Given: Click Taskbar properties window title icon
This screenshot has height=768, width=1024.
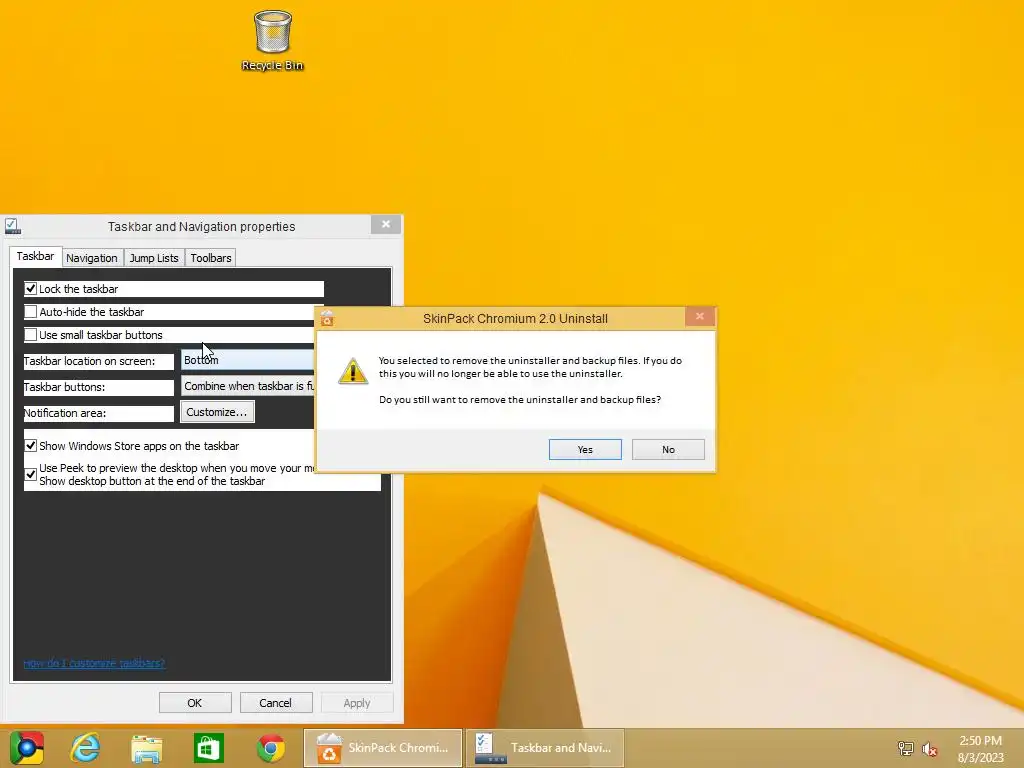Looking at the screenshot, I should [x=12, y=226].
